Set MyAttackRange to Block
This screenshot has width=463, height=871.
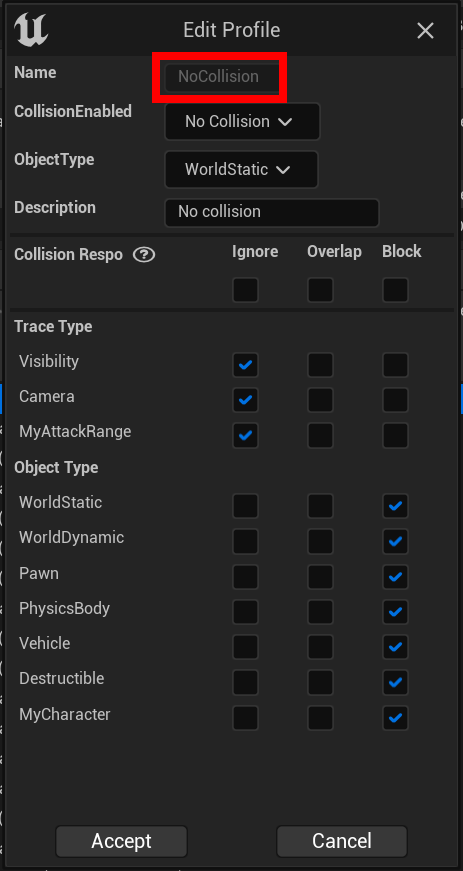(x=395, y=436)
